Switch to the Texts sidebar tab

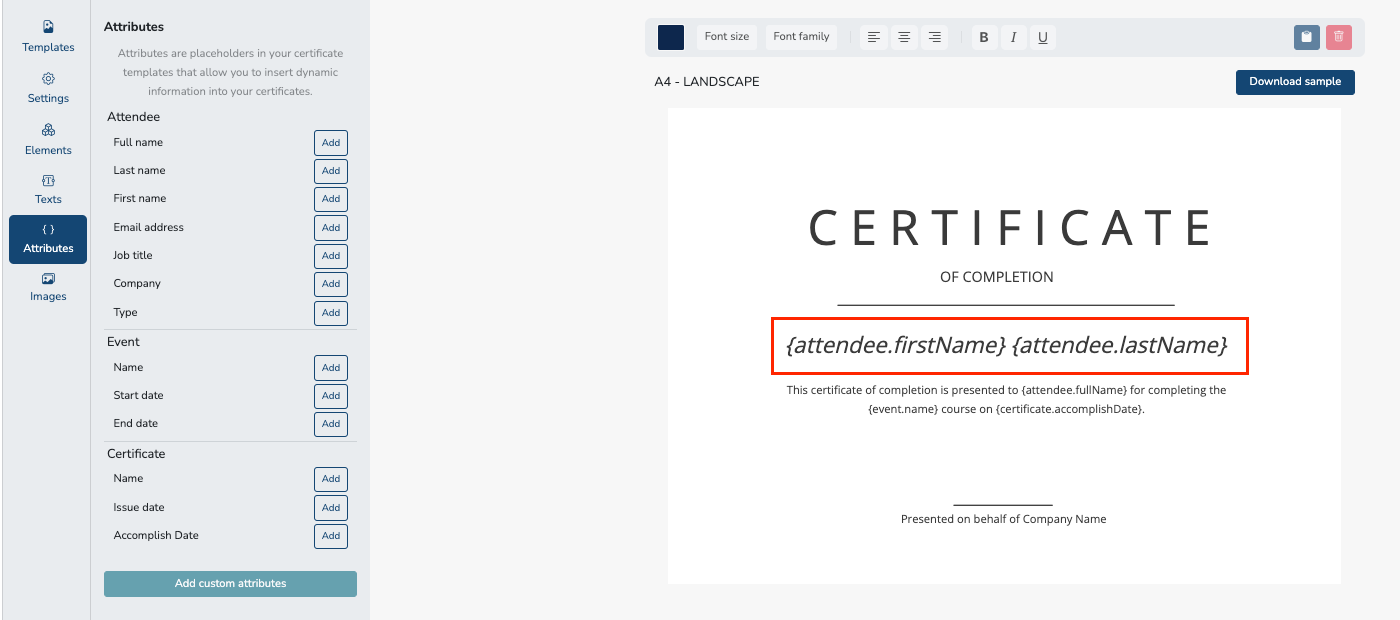click(x=48, y=188)
